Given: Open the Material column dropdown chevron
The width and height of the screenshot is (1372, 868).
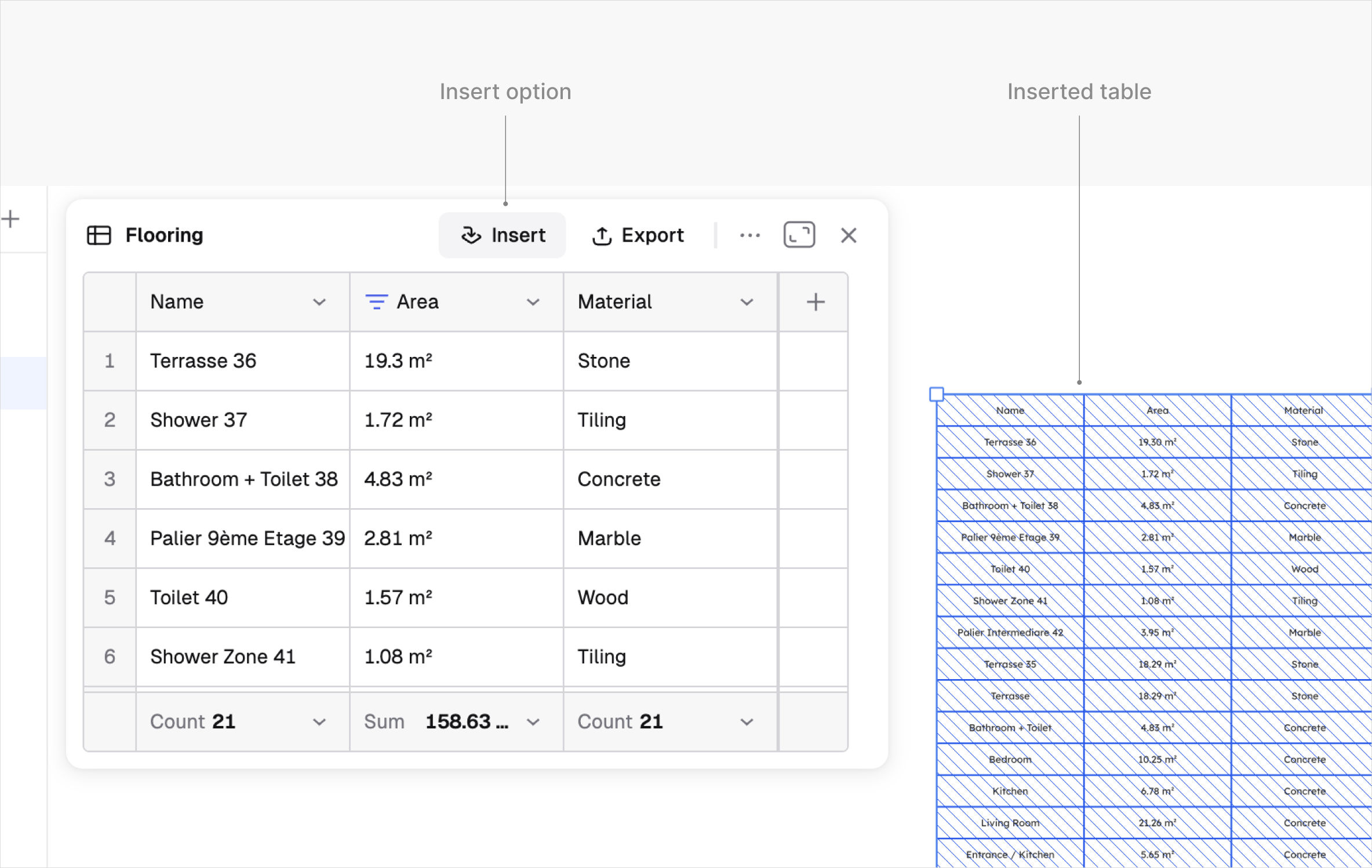Looking at the screenshot, I should 747,302.
